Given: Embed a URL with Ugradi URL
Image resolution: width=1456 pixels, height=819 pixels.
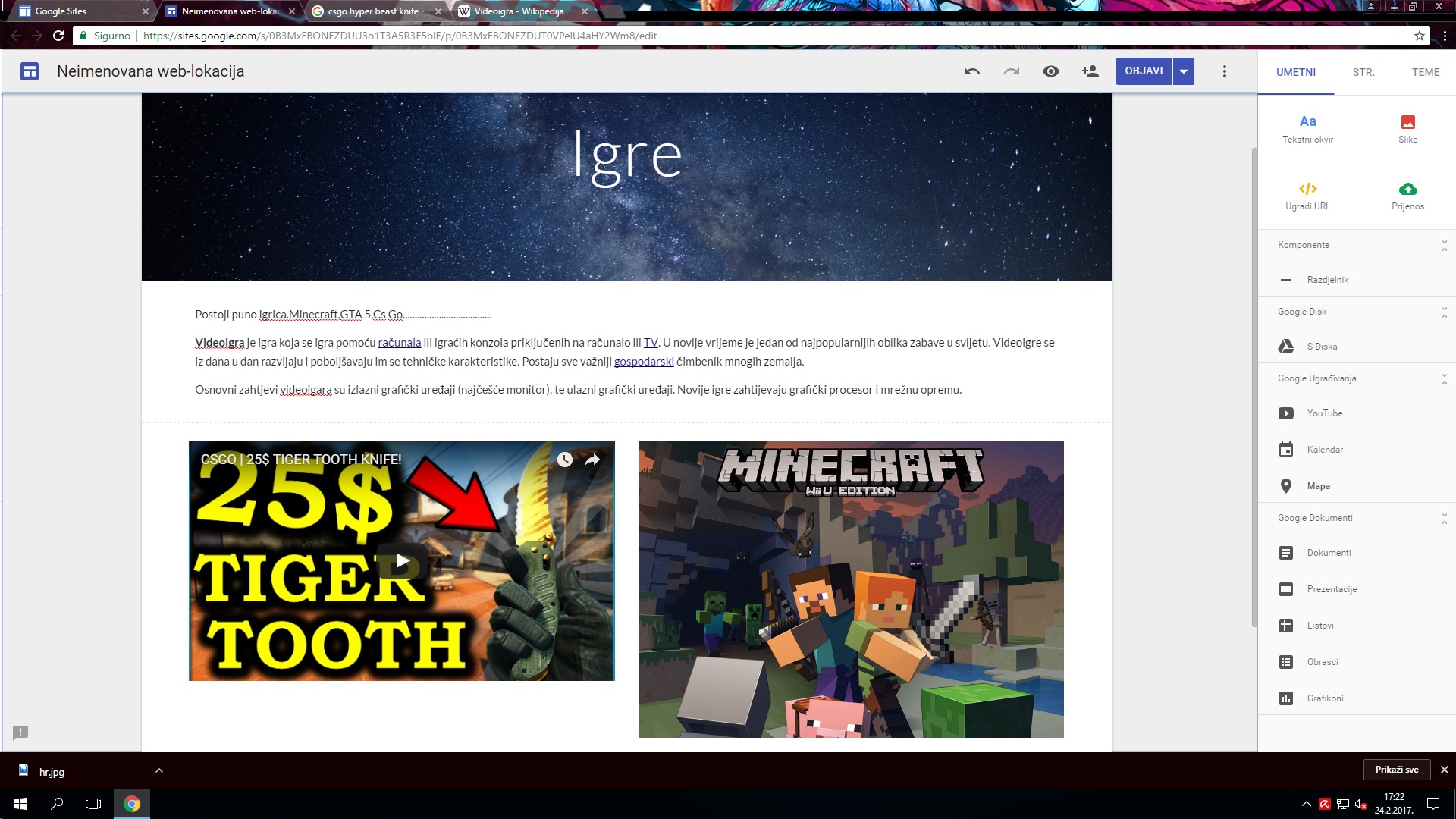Looking at the screenshot, I should 1307,196.
